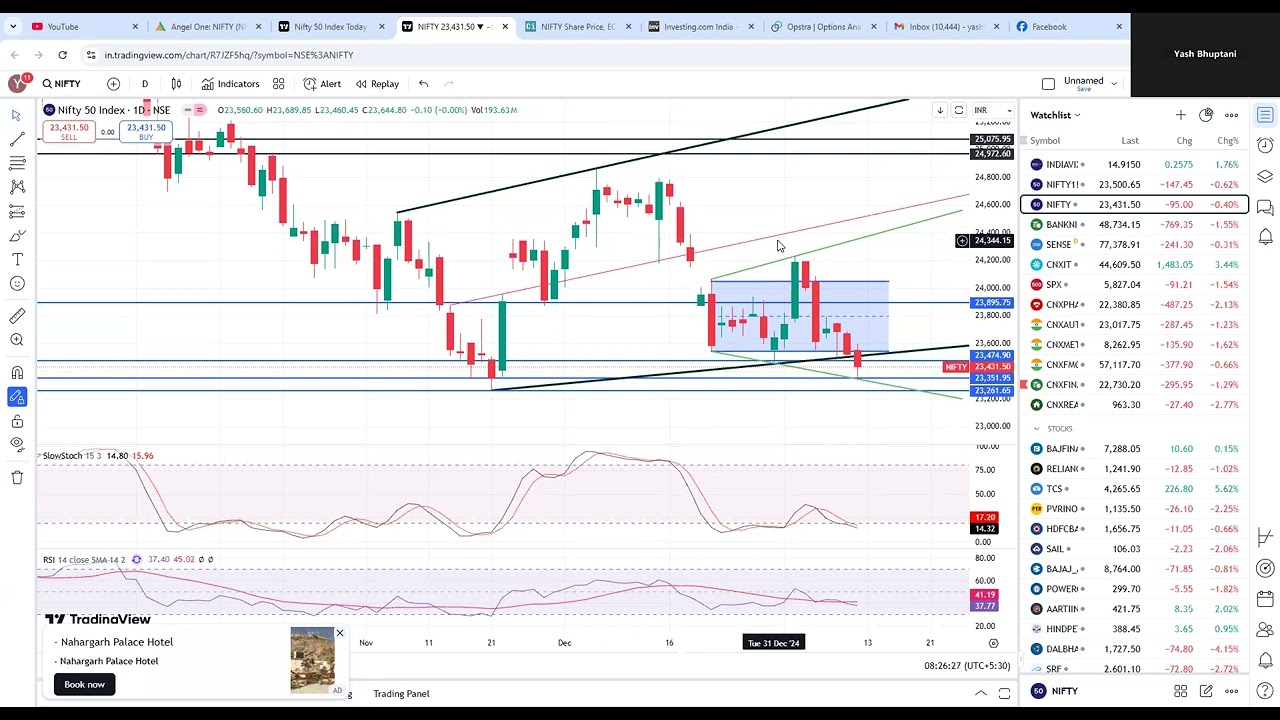This screenshot has width=1280, height=720.
Task: Open the Fibonacci/gann tools group
Action: 17,163
